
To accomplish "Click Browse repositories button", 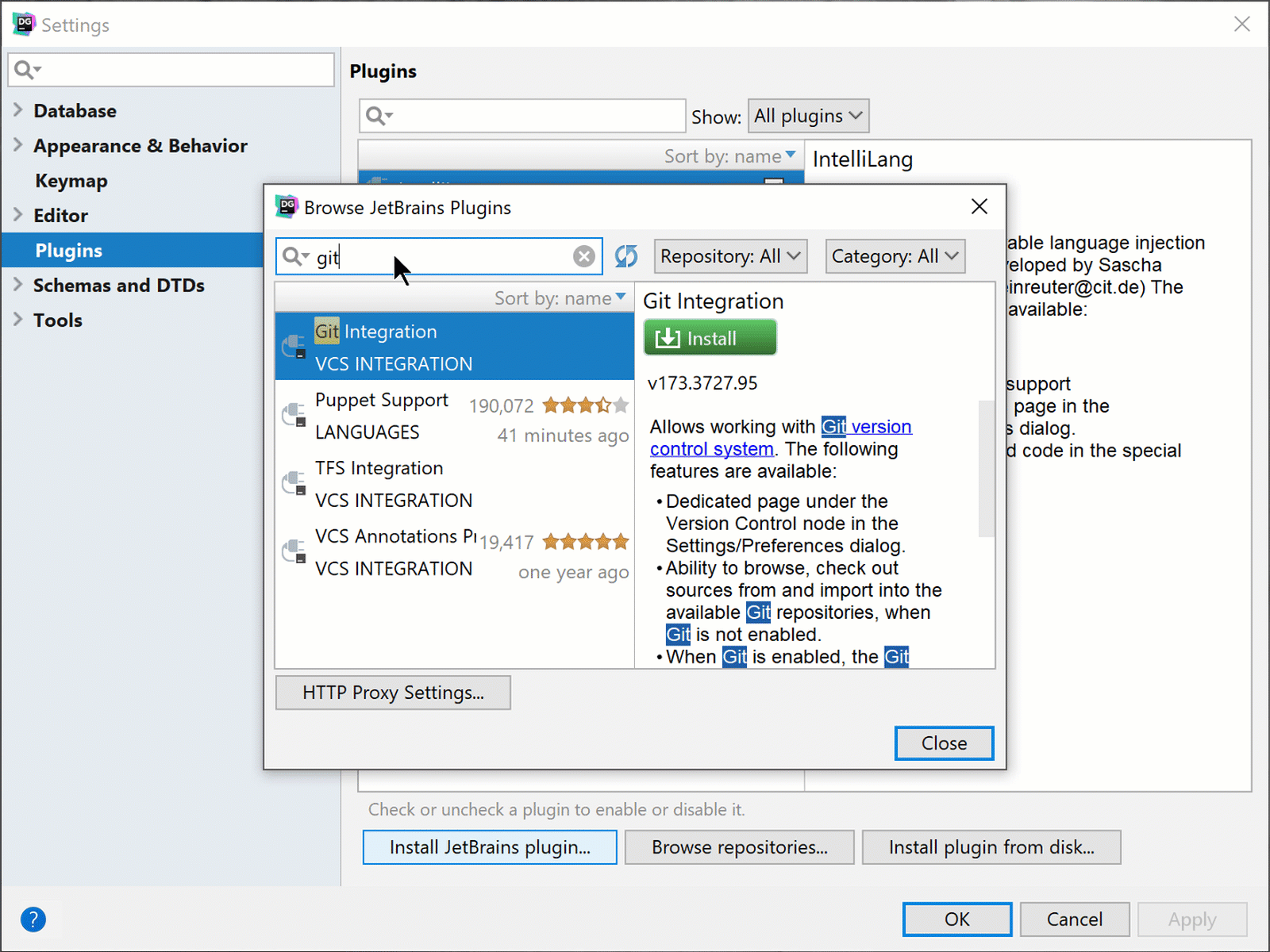I will pos(739,847).
